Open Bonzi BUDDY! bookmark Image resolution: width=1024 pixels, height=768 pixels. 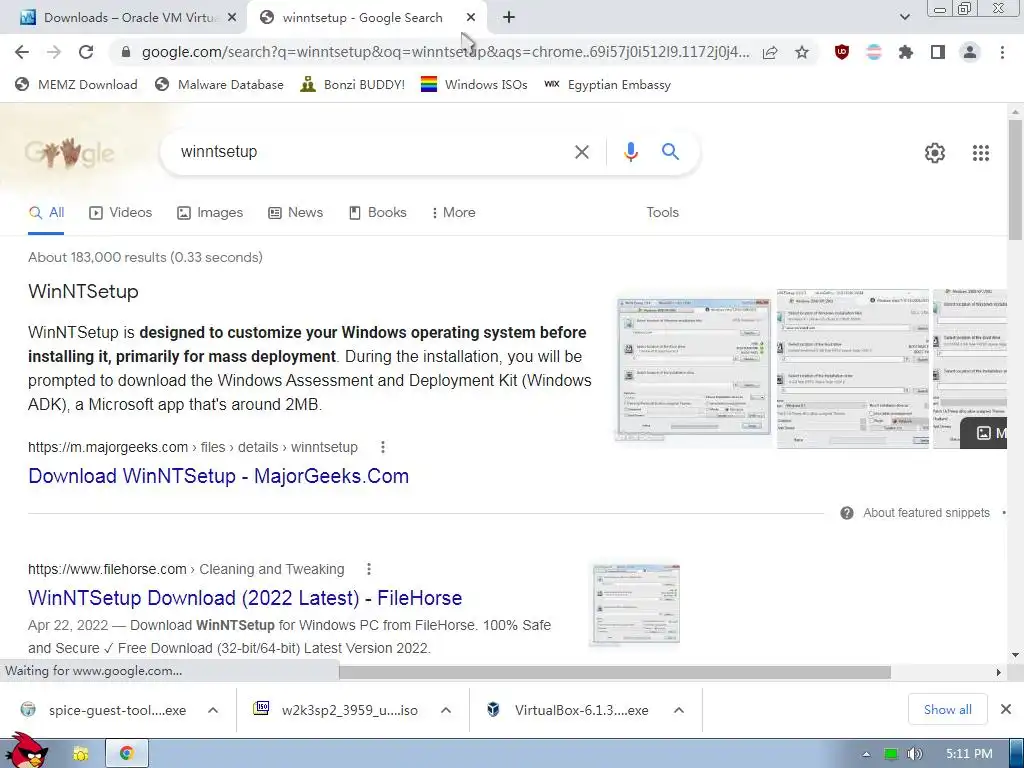pos(353,85)
